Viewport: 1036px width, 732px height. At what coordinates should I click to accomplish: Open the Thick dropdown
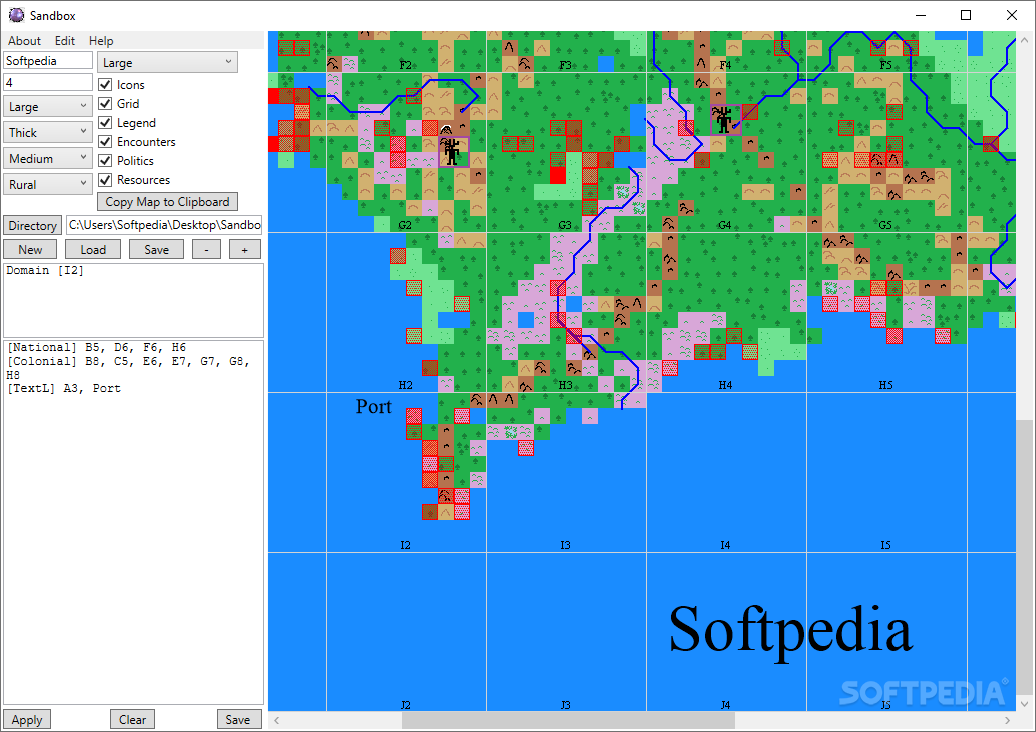coord(48,132)
